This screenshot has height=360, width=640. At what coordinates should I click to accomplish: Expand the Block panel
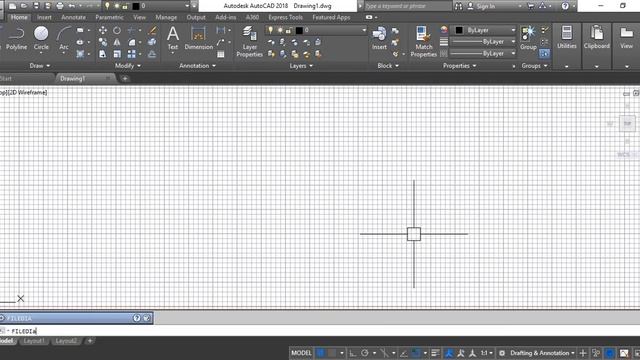click(x=388, y=66)
